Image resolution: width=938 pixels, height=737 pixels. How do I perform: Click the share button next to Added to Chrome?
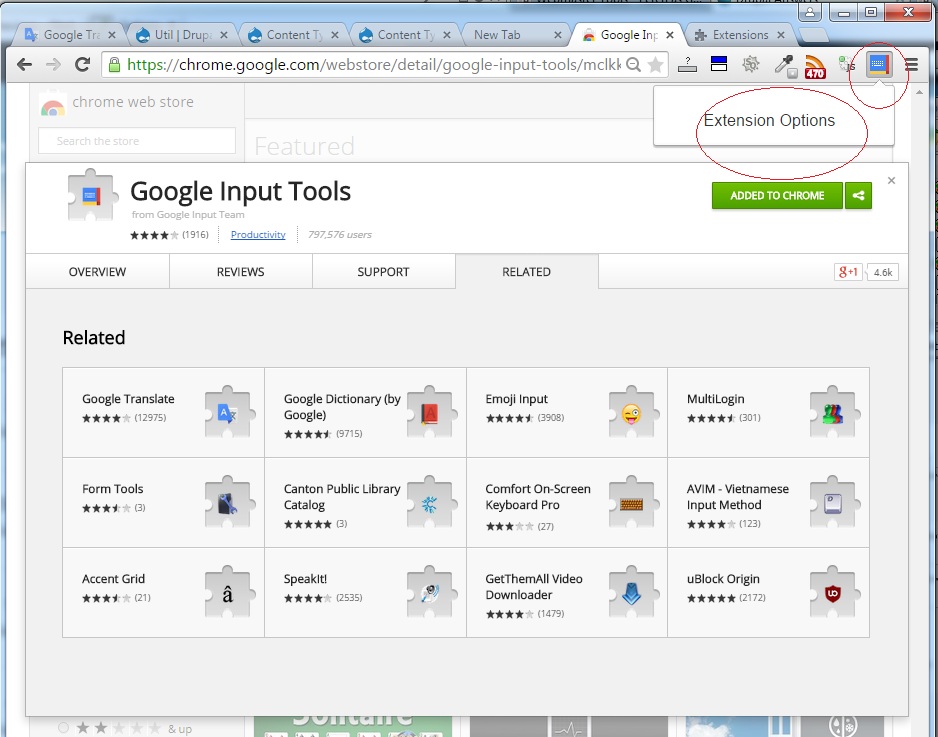(858, 196)
